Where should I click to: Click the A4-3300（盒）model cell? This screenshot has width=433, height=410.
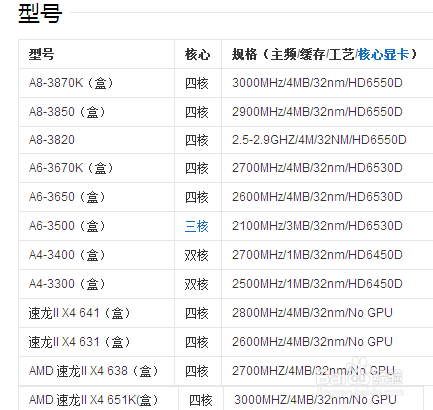tap(67, 284)
